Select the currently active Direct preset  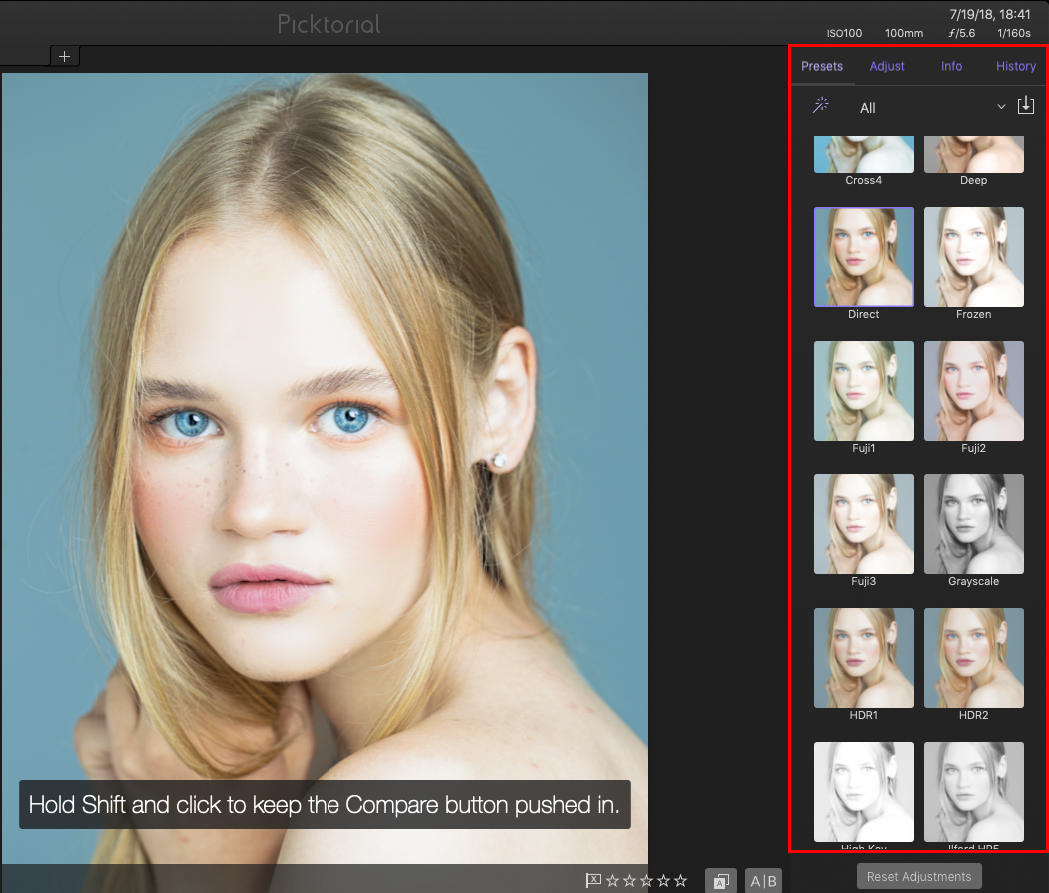pyautogui.click(x=863, y=256)
